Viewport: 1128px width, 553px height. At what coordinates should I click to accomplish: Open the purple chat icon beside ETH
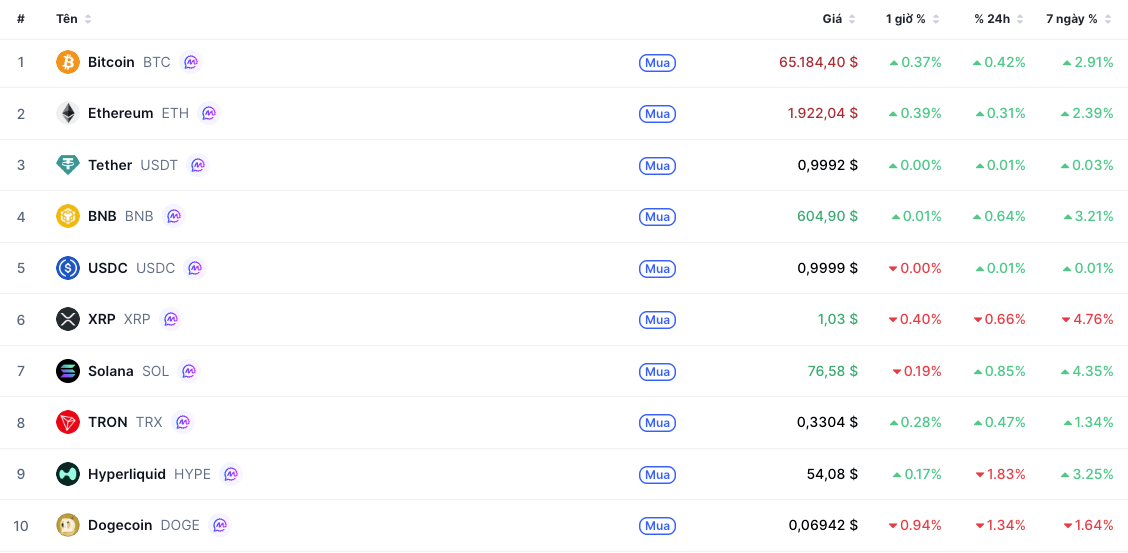coord(209,114)
